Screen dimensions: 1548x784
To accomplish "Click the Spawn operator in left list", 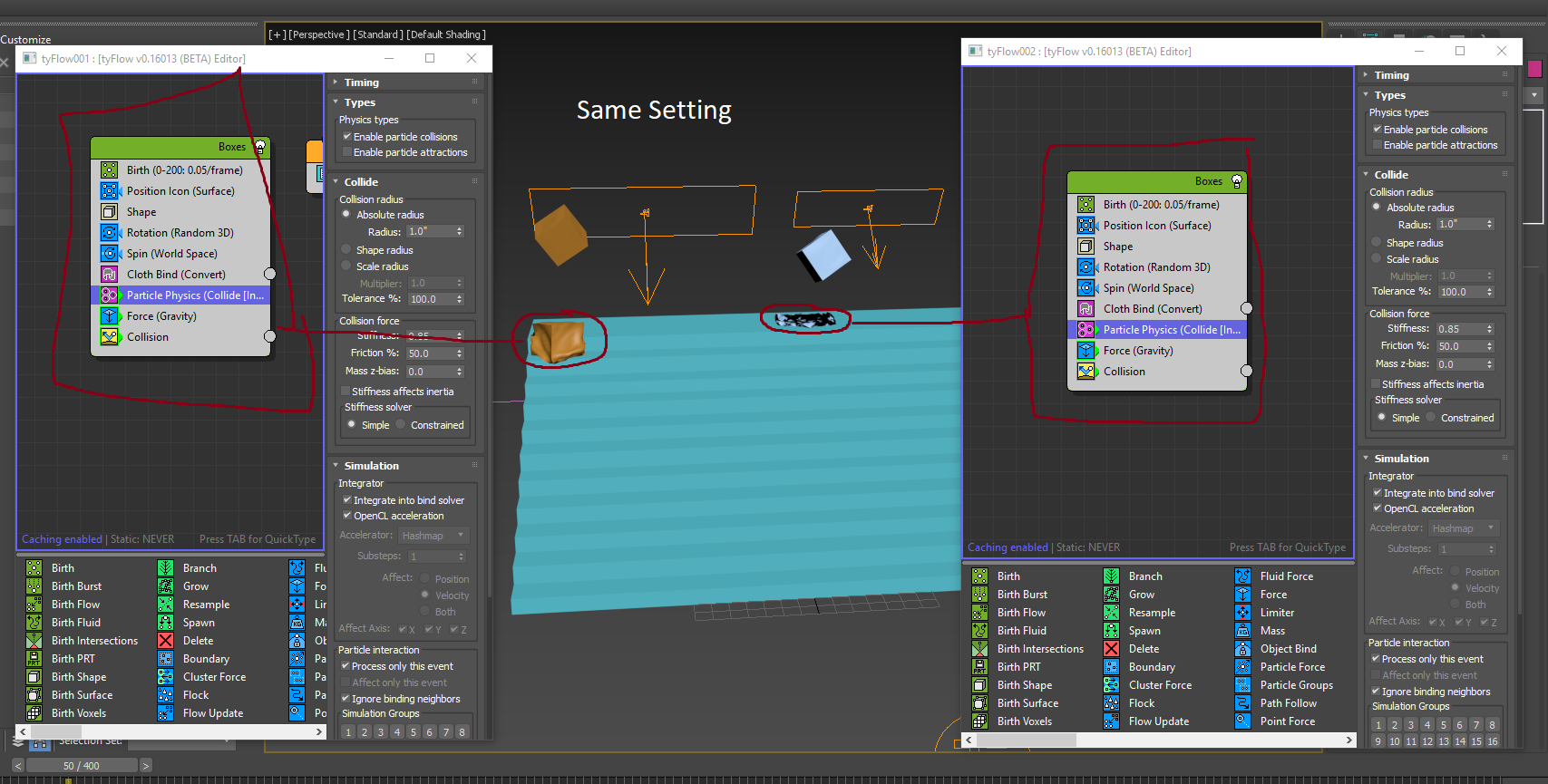I will [199, 623].
